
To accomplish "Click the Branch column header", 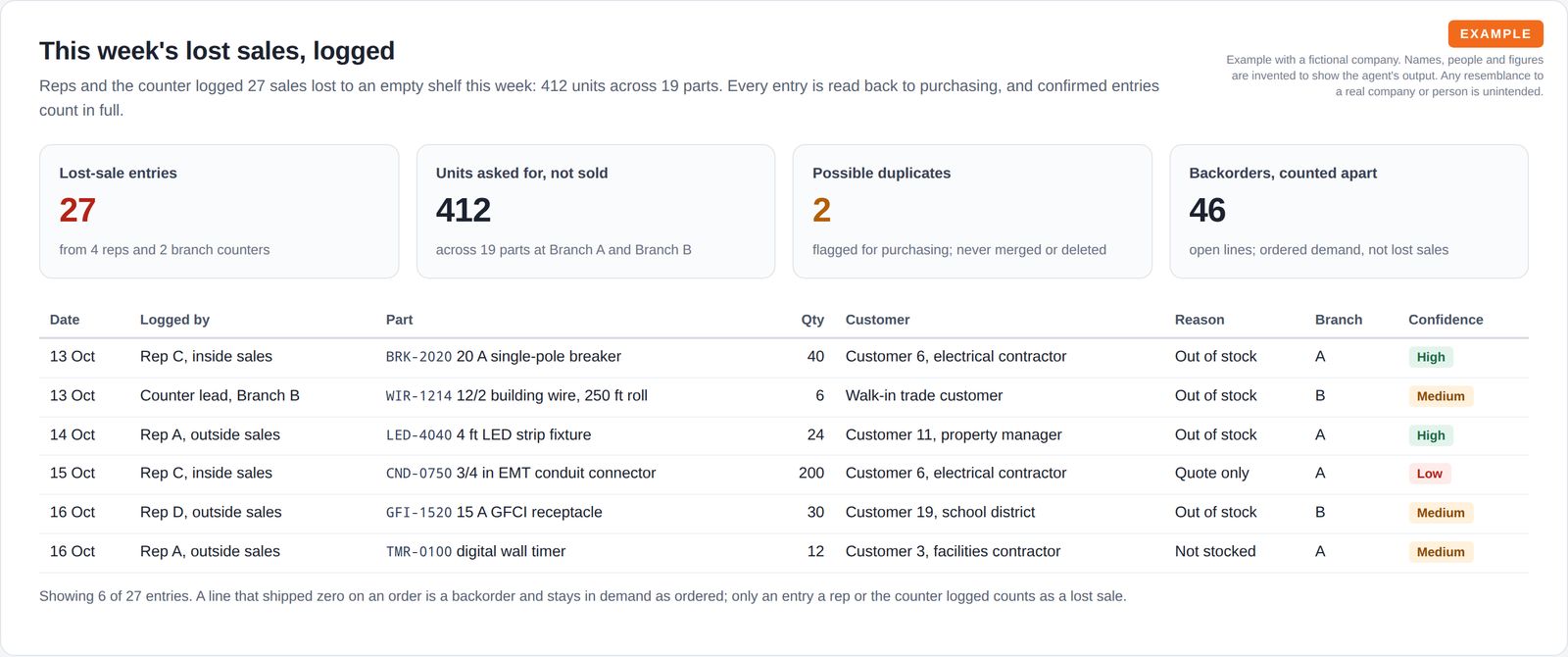I will [x=1339, y=320].
